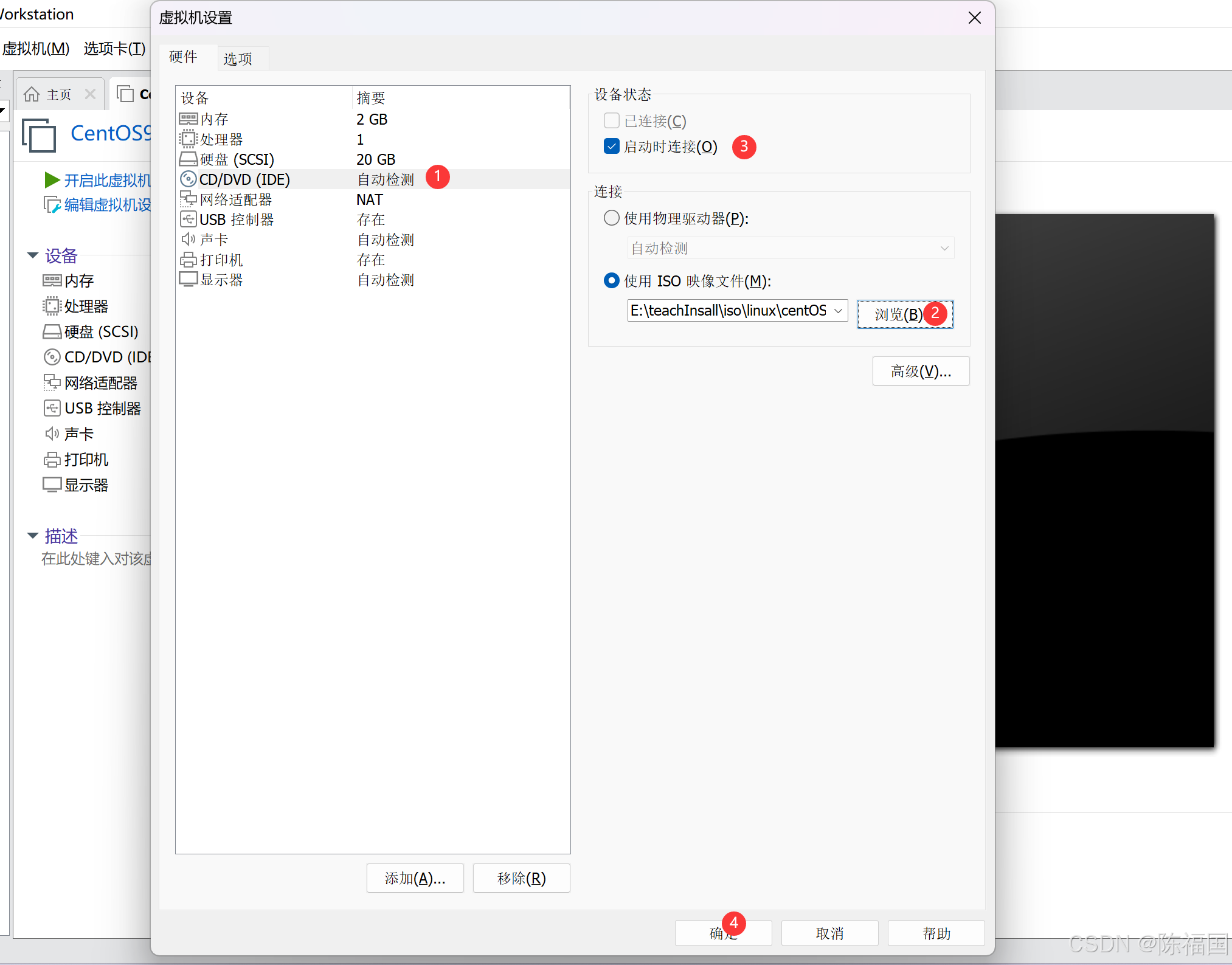Click the 设备 column header

point(263,98)
